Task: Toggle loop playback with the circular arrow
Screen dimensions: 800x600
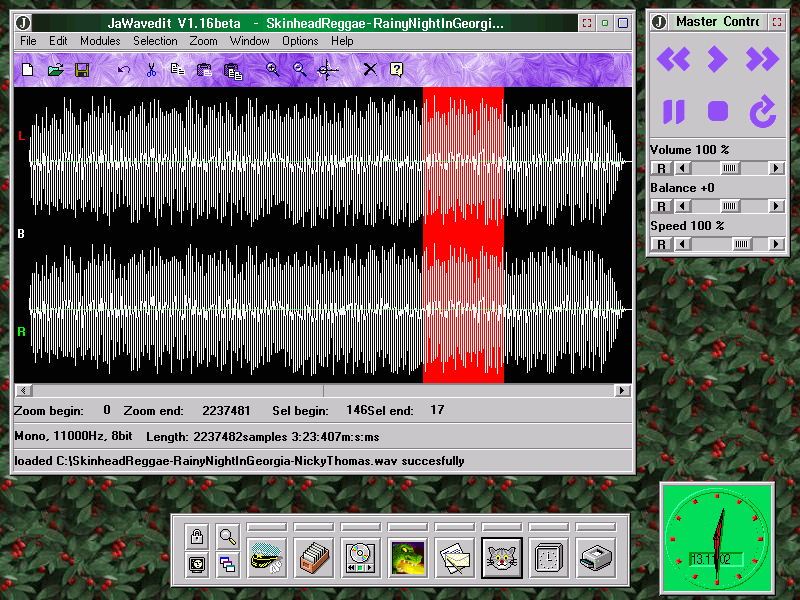Action: pos(763,112)
